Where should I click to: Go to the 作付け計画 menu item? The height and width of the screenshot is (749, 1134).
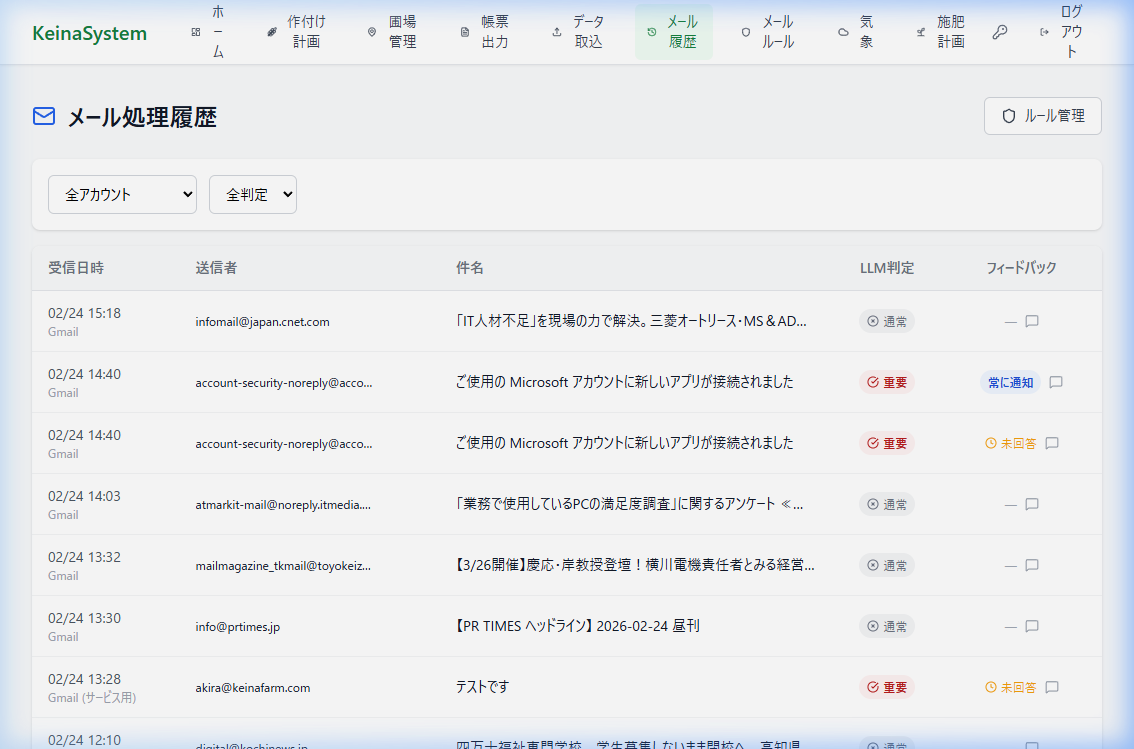(x=296, y=32)
